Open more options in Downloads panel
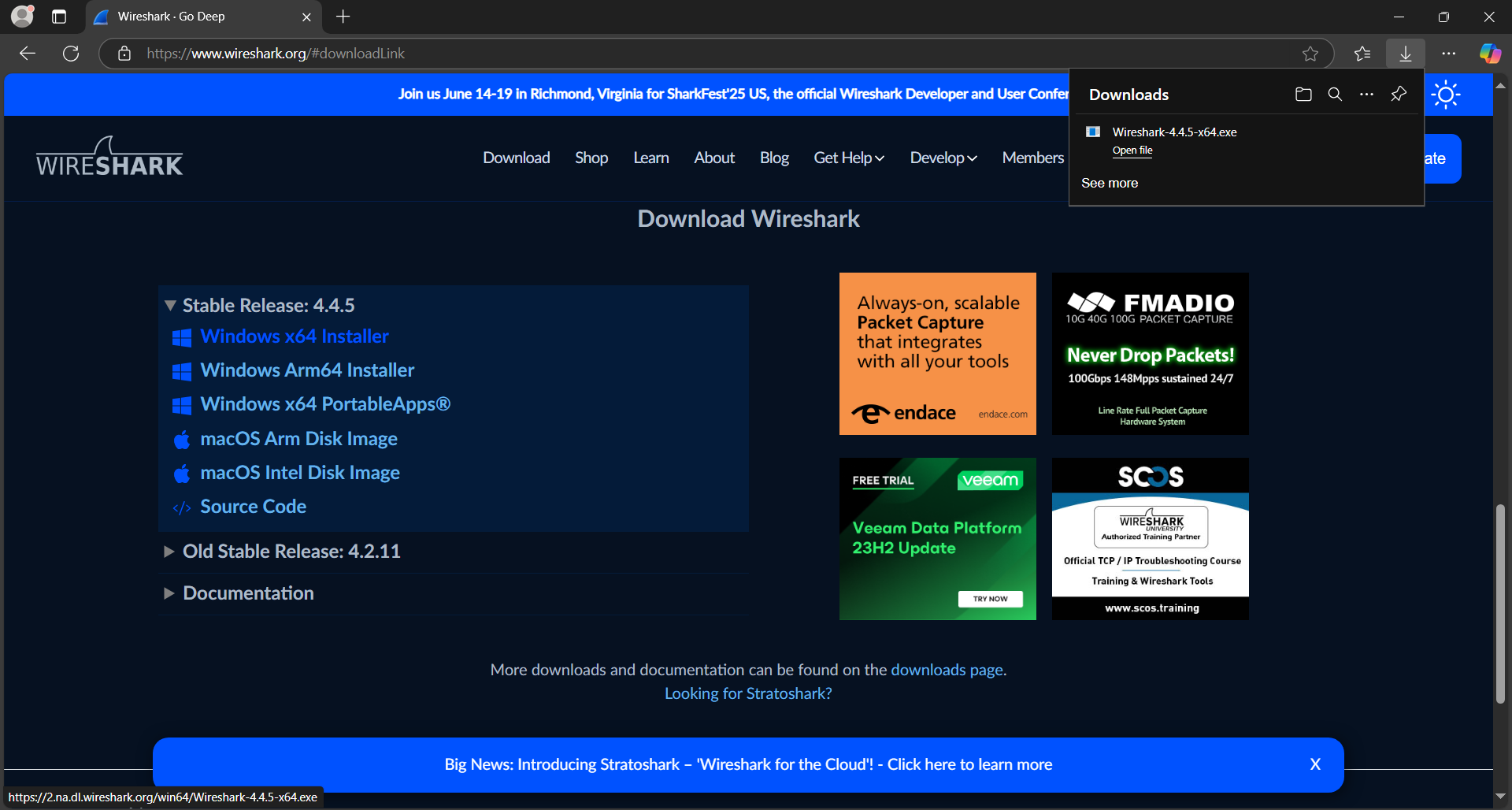Screen dimensions: 1512x810 pyautogui.click(x=1366, y=95)
